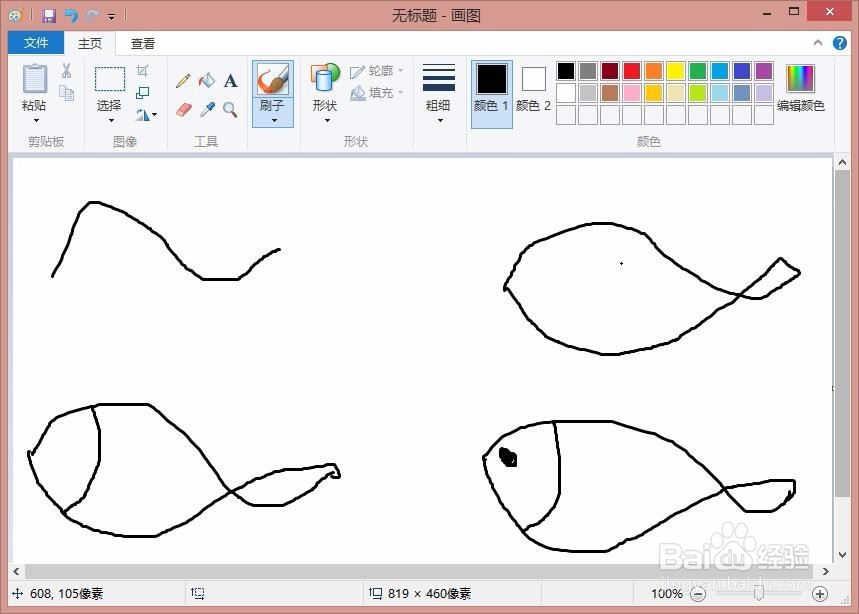This screenshot has height=614, width=859.
Task: Click the zoom slider handle
Action: click(759, 594)
